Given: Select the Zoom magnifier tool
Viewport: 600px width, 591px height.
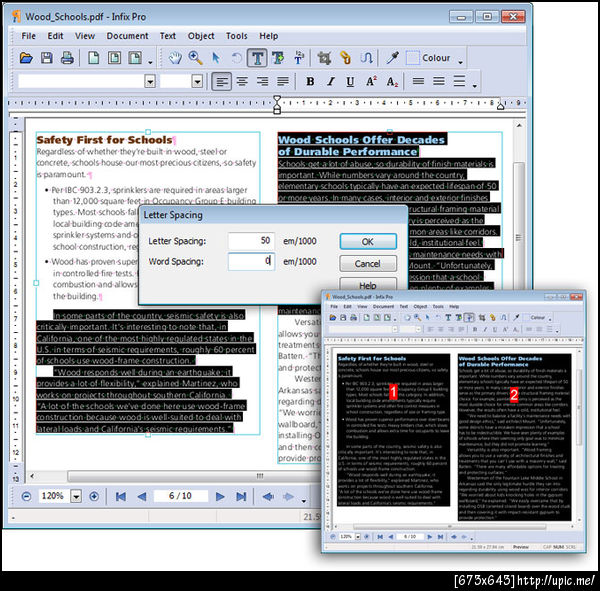Looking at the screenshot, I should click(196, 58).
